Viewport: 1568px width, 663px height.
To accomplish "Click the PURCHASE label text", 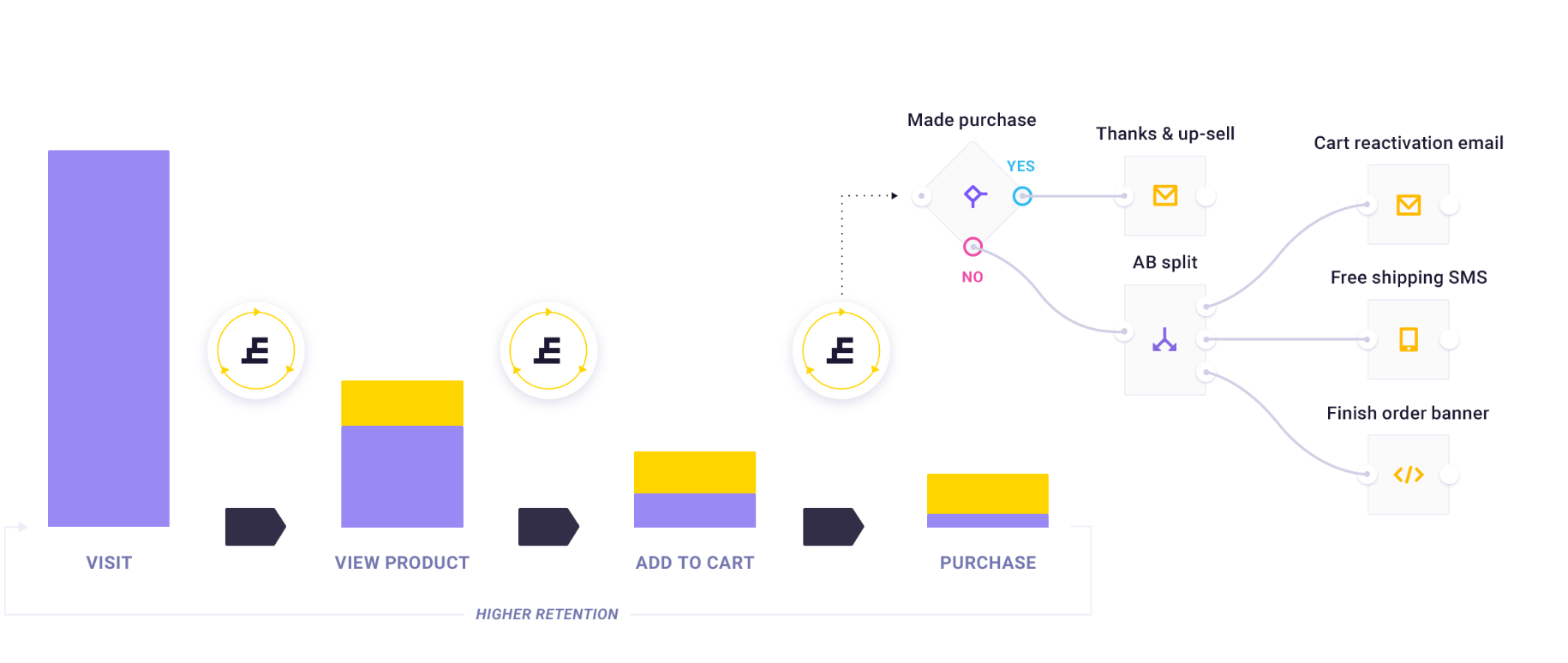I will (988, 563).
